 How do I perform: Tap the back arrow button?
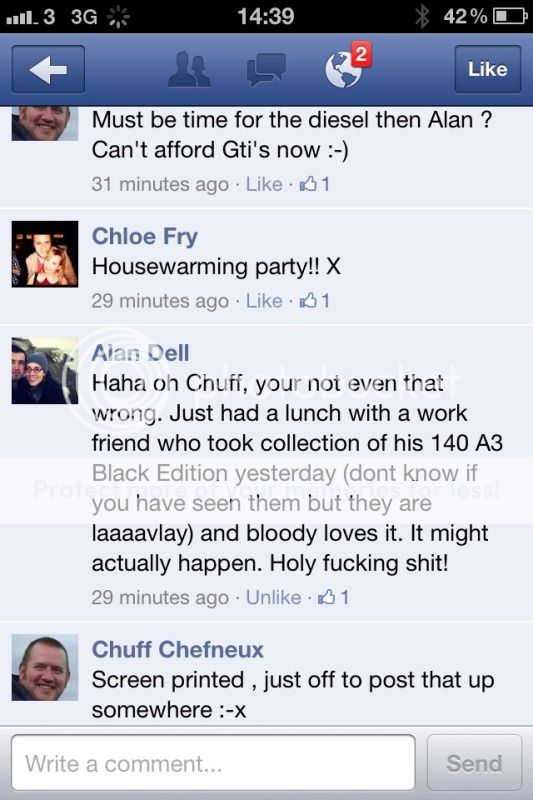48,69
